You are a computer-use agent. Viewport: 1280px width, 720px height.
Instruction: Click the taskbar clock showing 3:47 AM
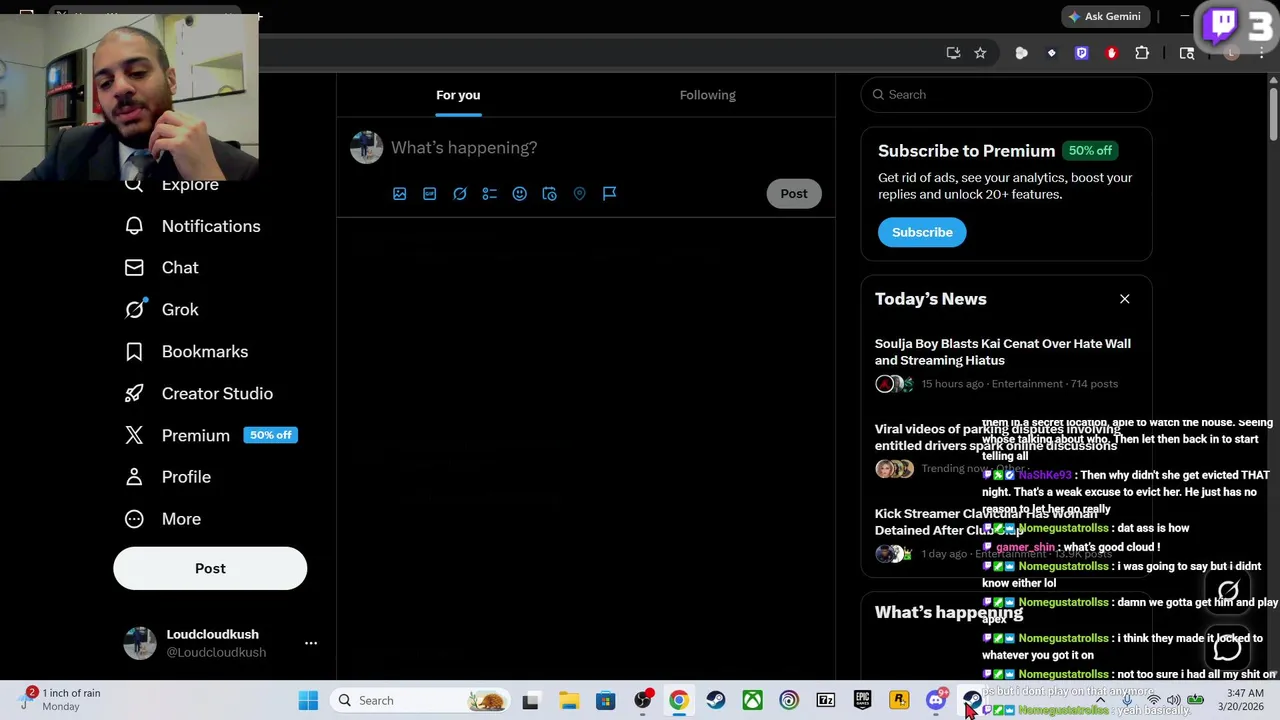point(1241,700)
